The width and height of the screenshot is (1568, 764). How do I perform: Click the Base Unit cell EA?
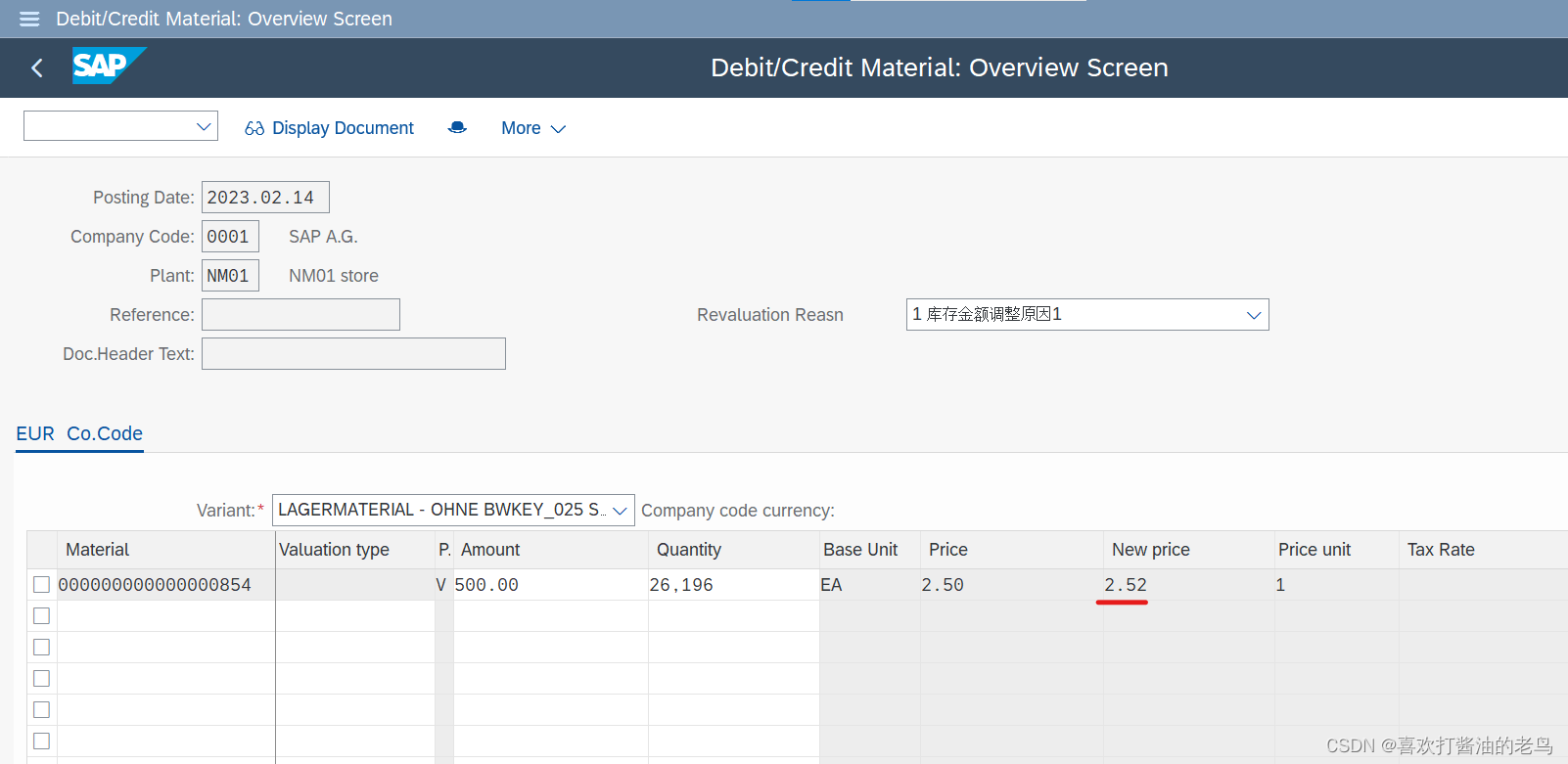click(869, 584)
